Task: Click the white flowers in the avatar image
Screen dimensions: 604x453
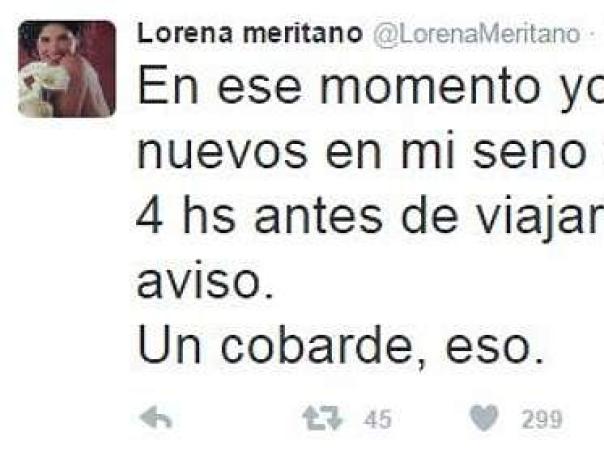Action: [40, 86]
